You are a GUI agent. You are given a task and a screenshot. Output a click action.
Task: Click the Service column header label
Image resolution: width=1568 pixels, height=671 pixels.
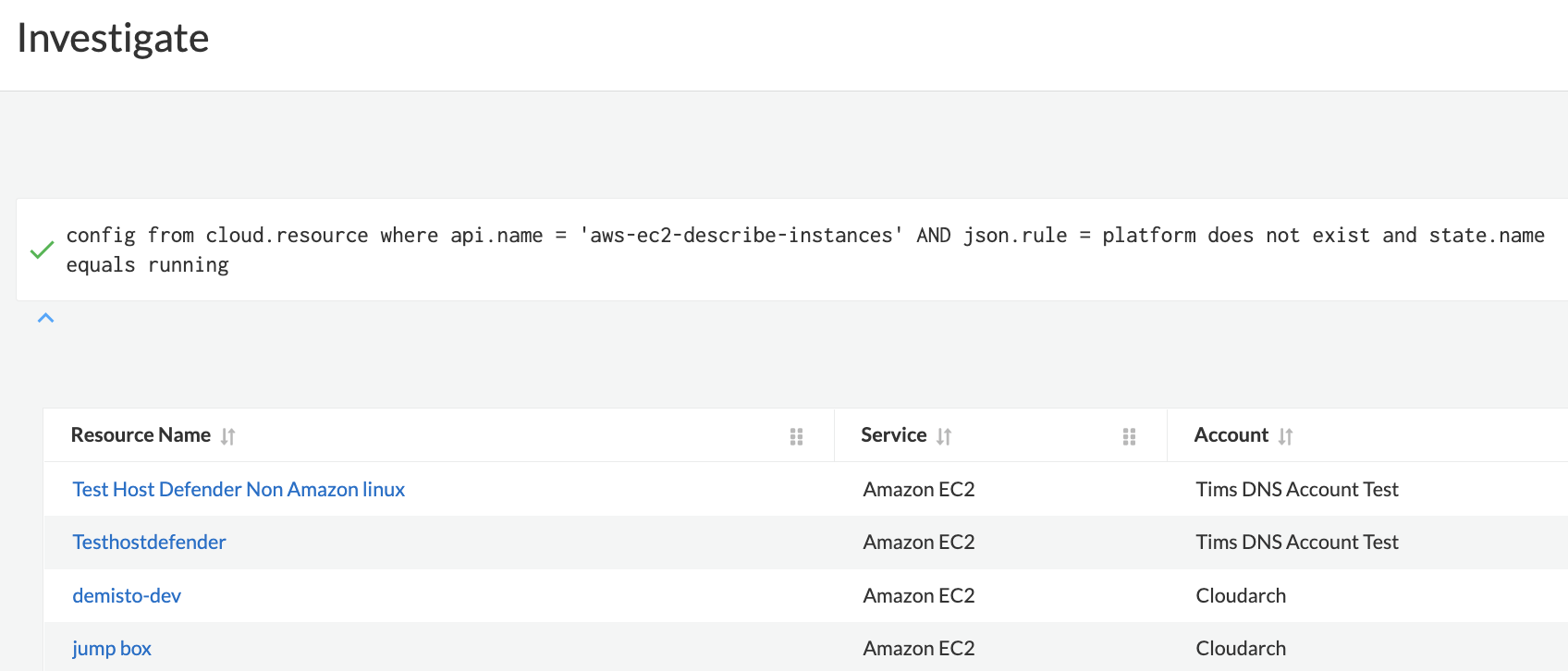(x=893, y=435)
